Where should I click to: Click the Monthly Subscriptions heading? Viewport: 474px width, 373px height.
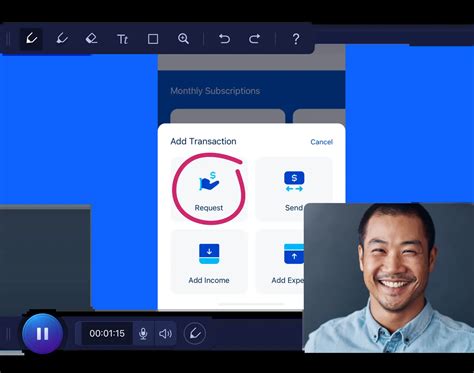click(215, 91)
